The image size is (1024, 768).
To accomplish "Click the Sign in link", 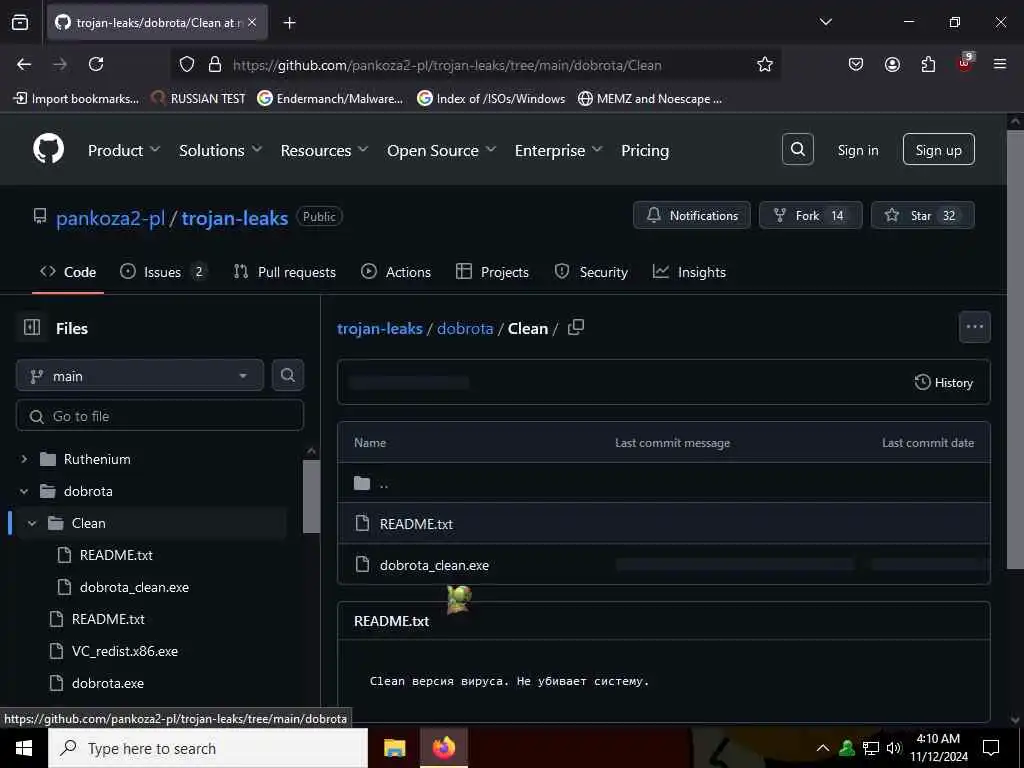I will (857, 150).
